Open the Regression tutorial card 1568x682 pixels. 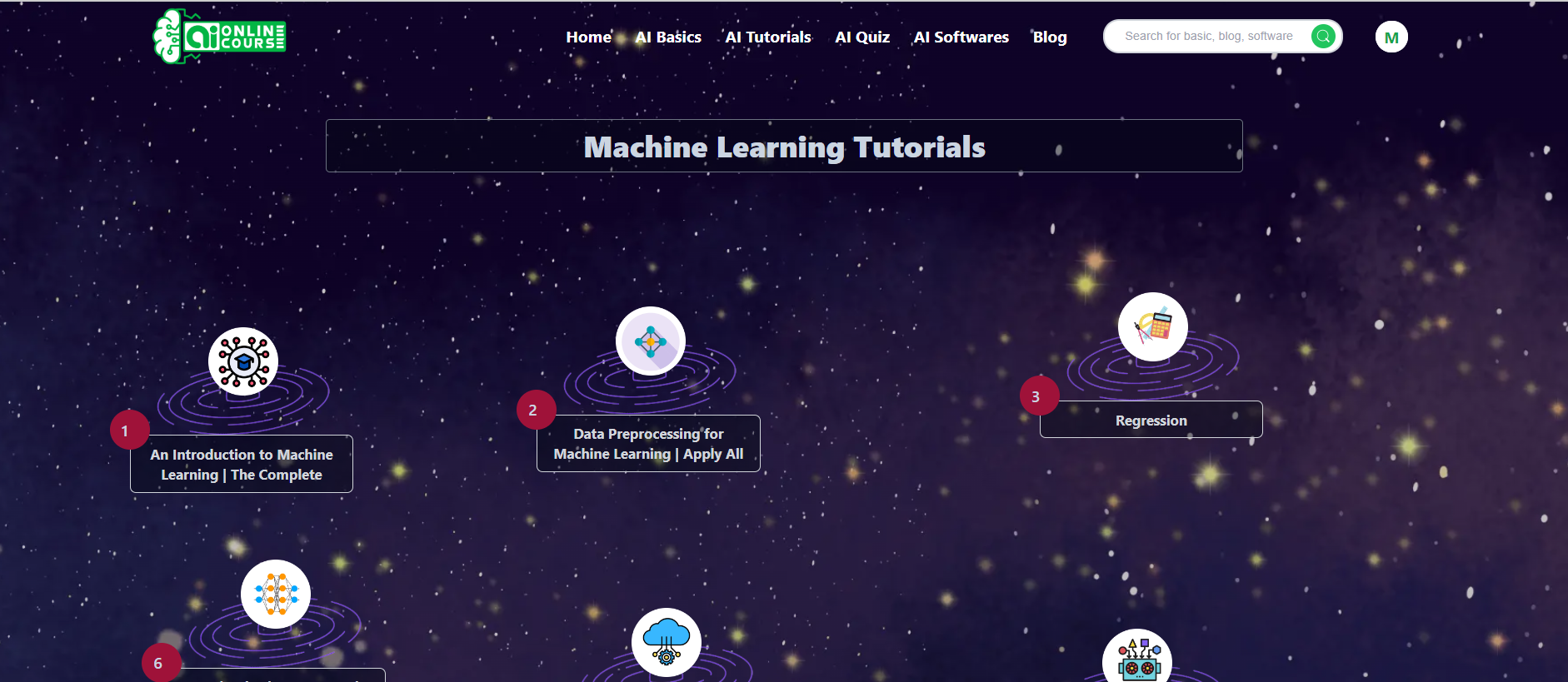click(x=1151, y=420)
